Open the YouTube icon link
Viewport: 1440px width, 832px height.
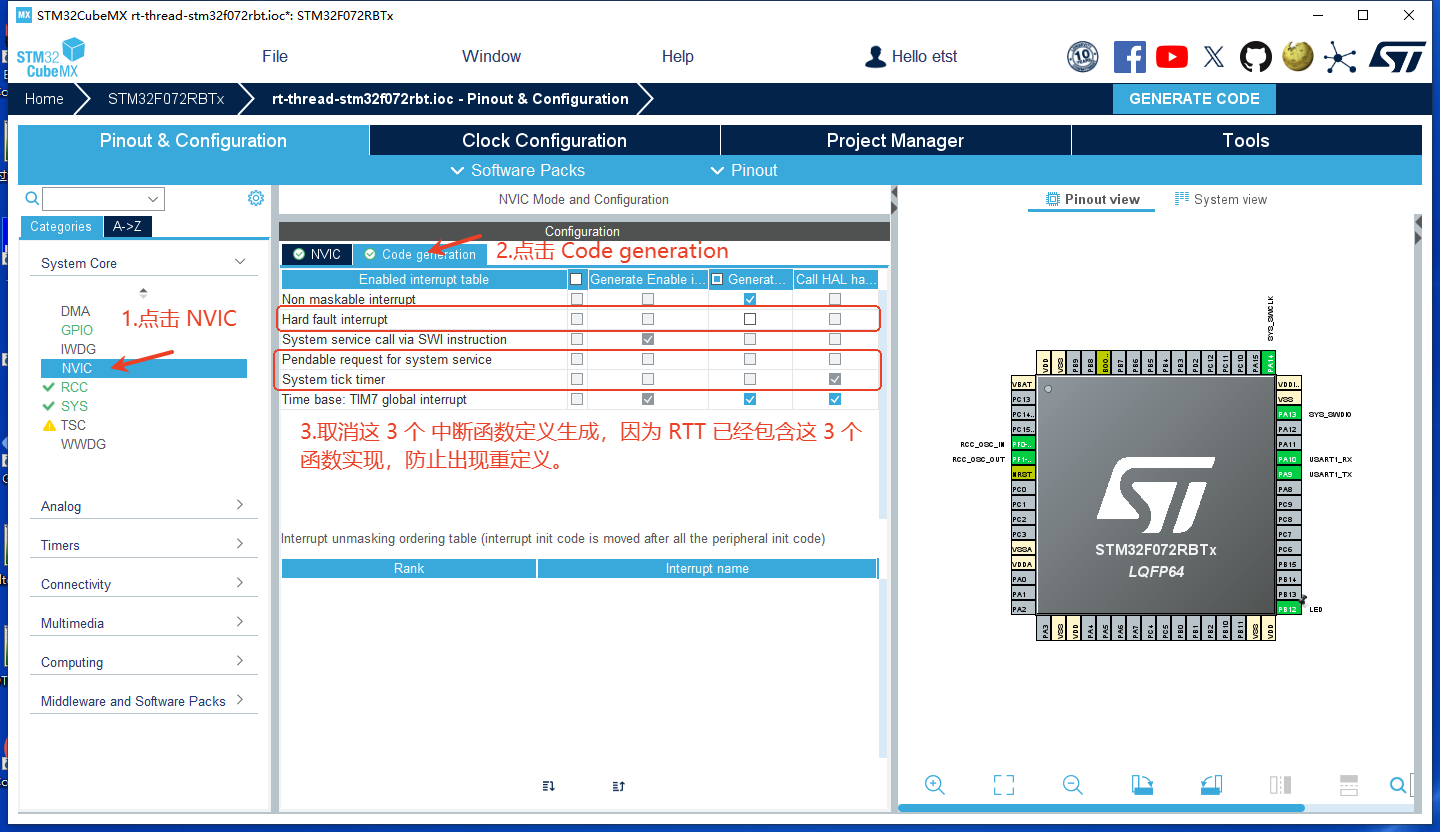pyautogui.click(x=1172, y=57)
